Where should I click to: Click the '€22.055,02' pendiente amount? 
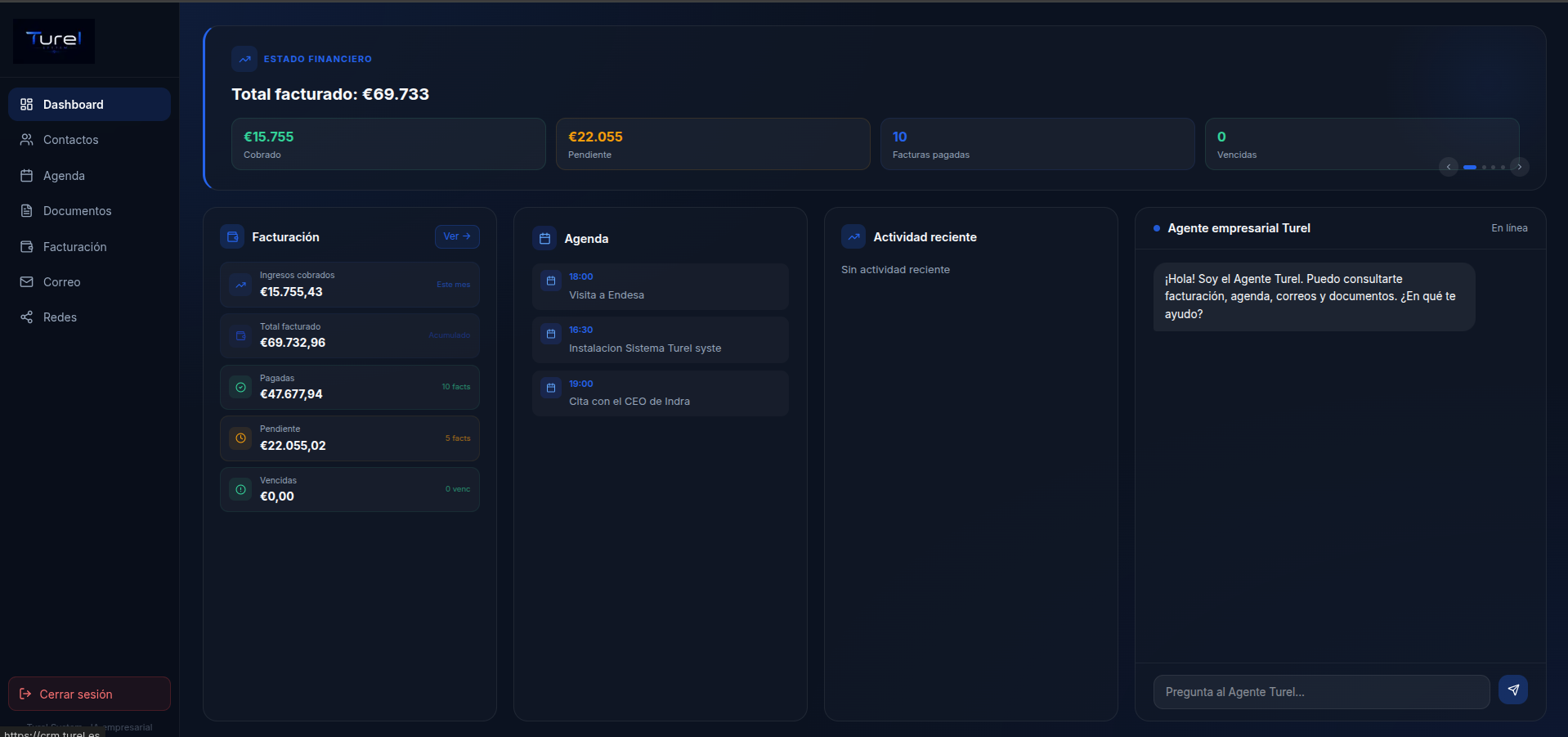pos(293,446)
